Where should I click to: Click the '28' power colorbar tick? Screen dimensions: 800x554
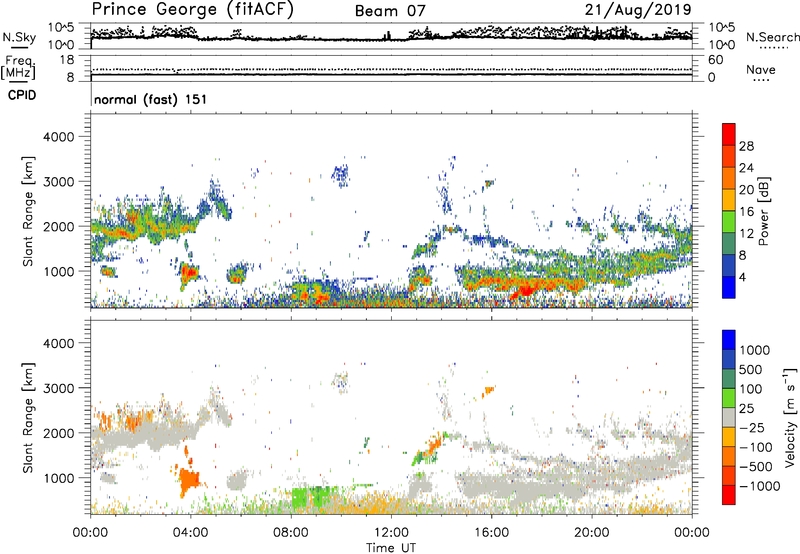[746, 146]
